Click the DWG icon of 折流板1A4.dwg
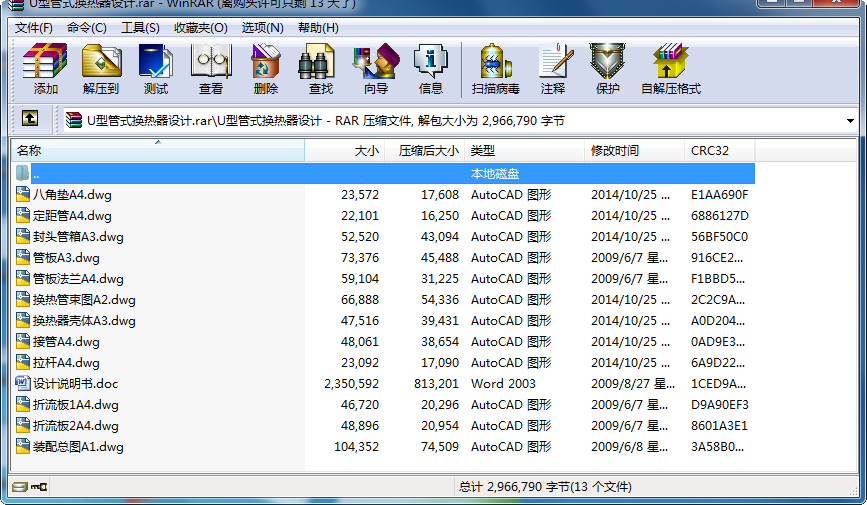This screenshot has height=505, width=867. point(22,404)
